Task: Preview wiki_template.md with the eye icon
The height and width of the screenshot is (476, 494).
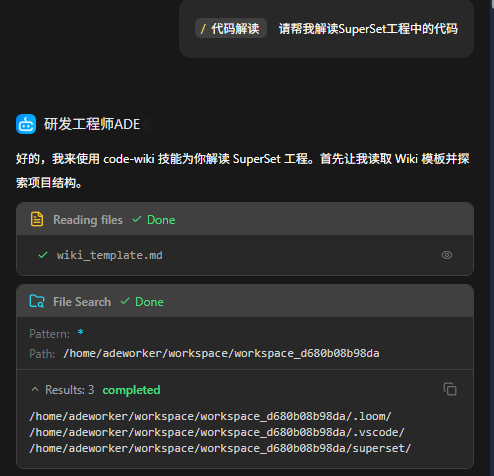Action: click(x=447, y=255)
